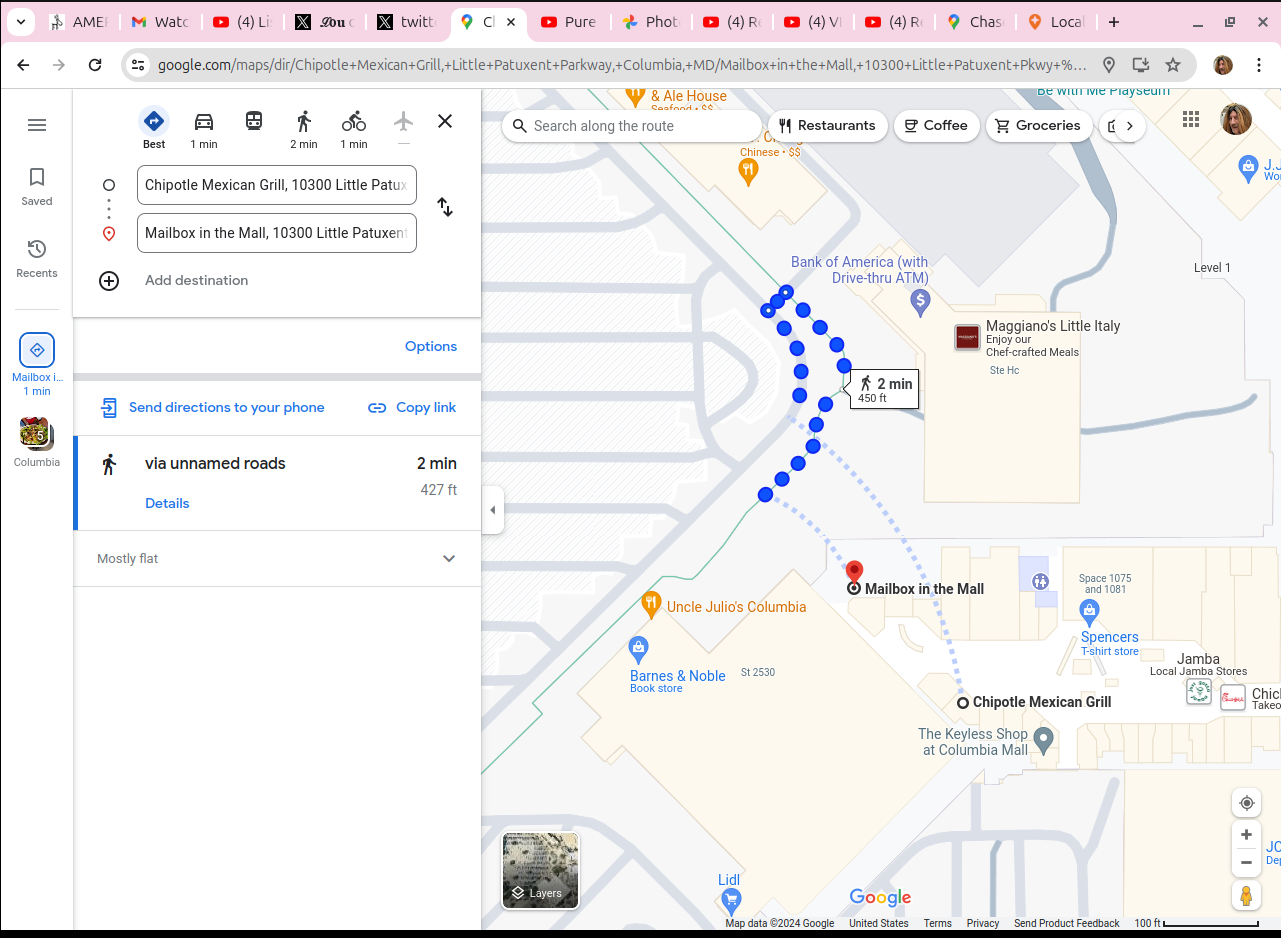
Task: Select the Mailbox in the Mall directions shortcut
Action: point(37,364)
